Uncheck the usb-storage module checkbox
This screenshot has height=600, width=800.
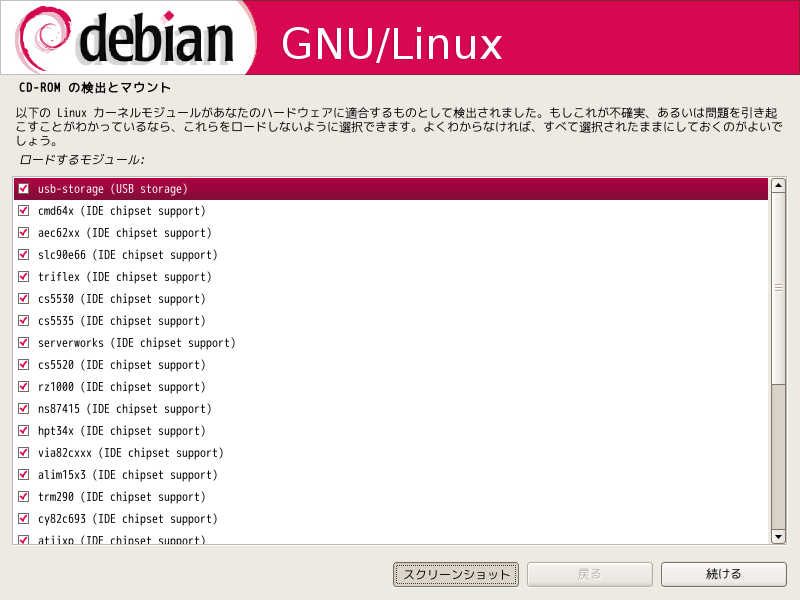point(23,189)
